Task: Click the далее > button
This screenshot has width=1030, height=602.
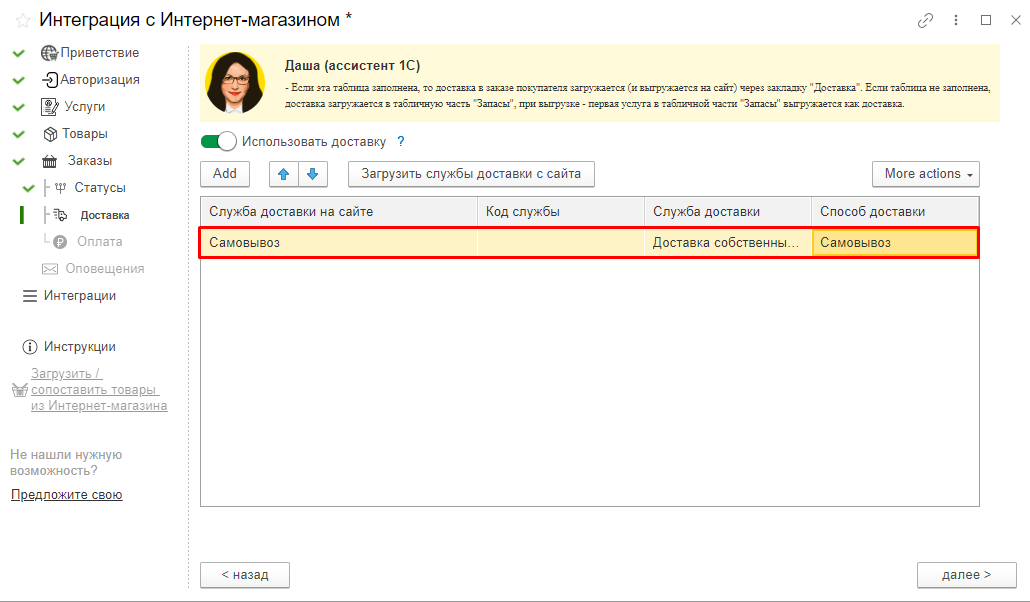Action: coord(966,575)
